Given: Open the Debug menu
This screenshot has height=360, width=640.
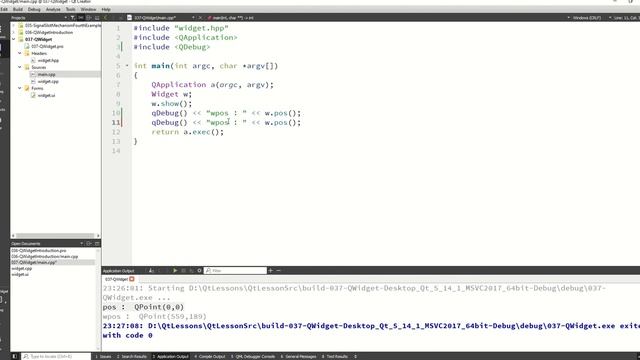Looking at the screenshot, I should tap(34, 9).
